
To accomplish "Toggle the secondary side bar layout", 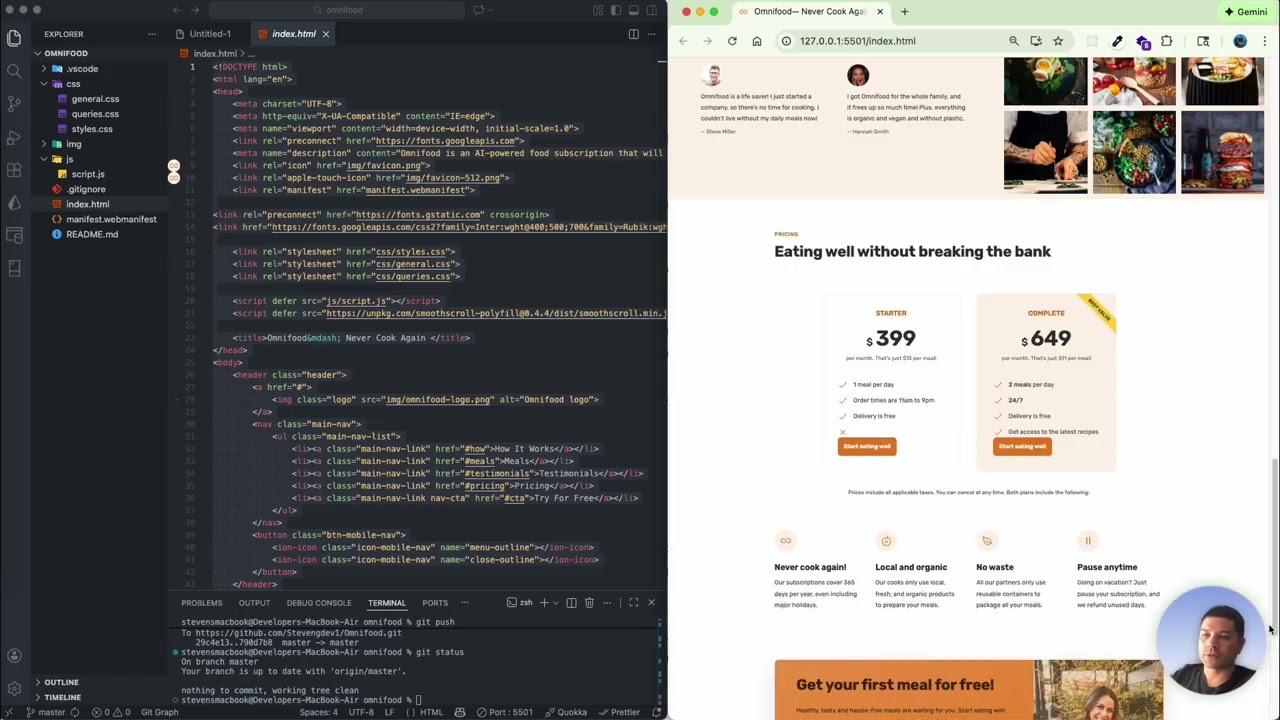I will 652,10.
